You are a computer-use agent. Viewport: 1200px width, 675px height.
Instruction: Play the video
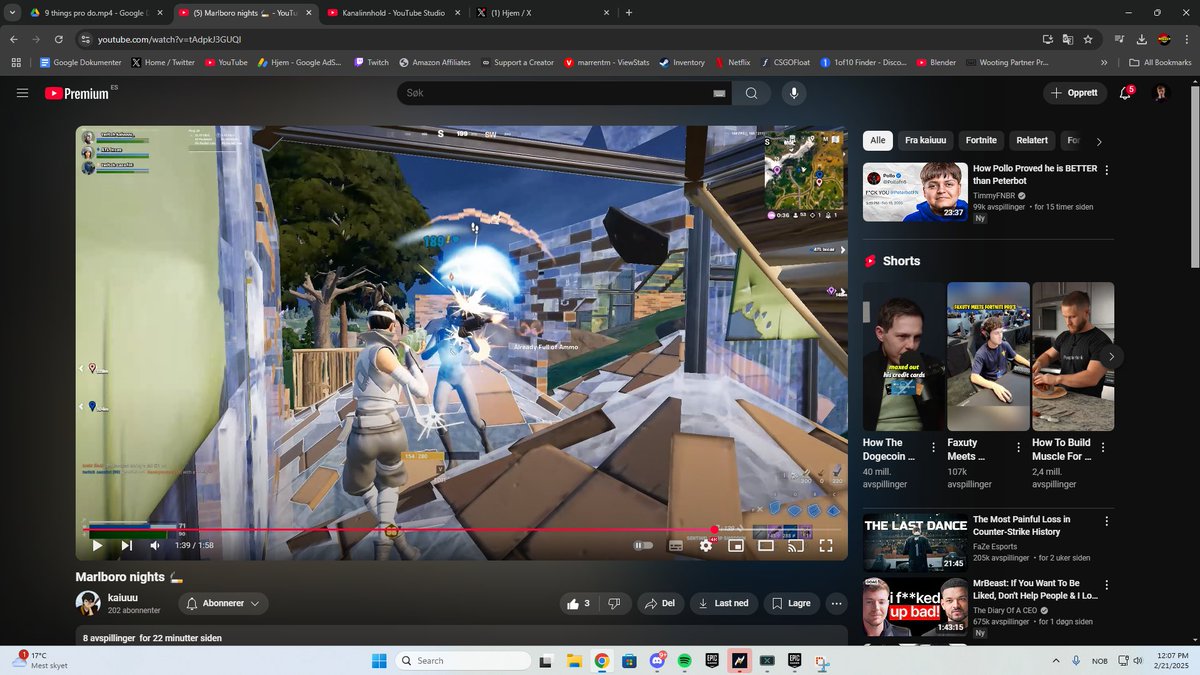(97, 545)
